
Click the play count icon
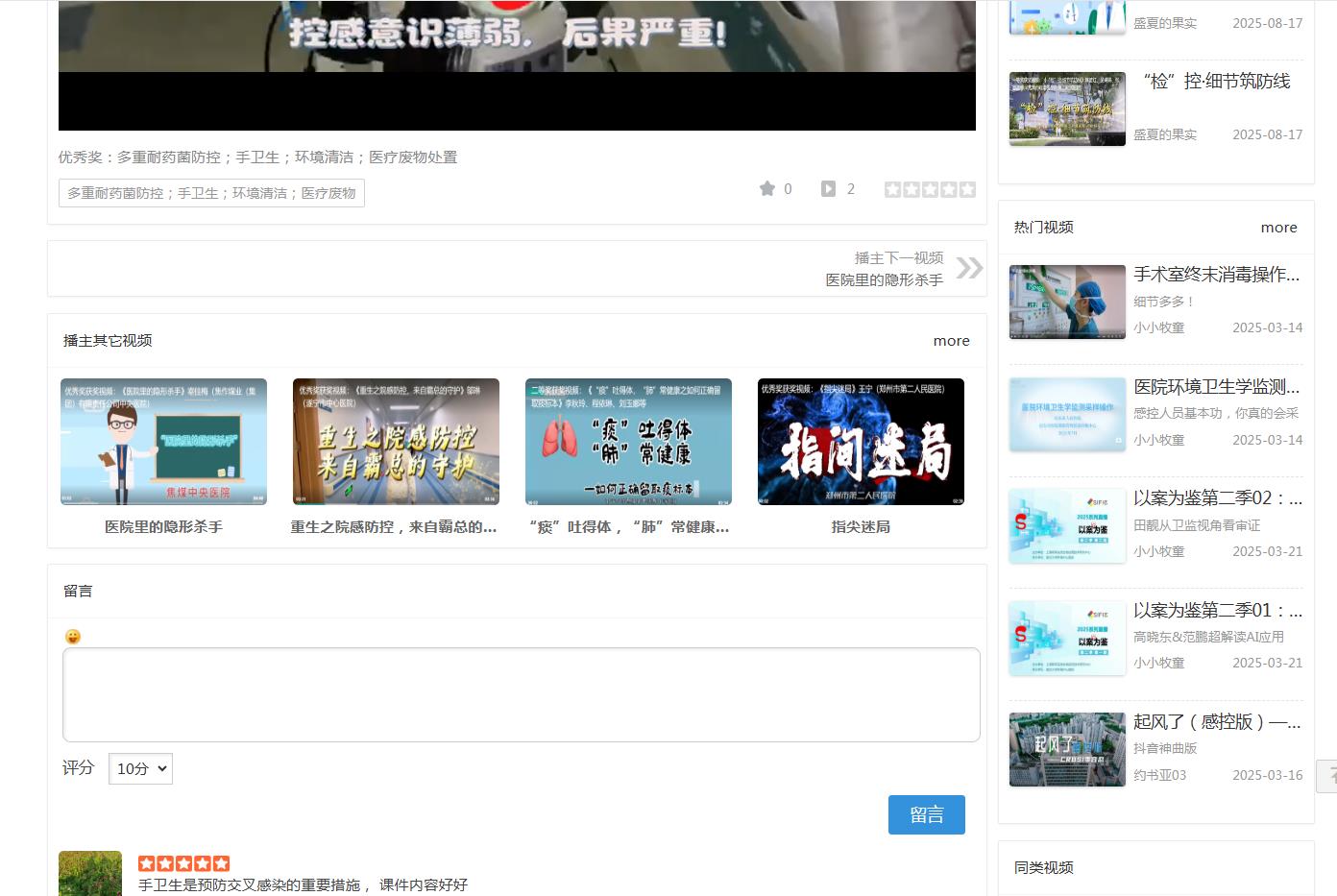[827, 188]
